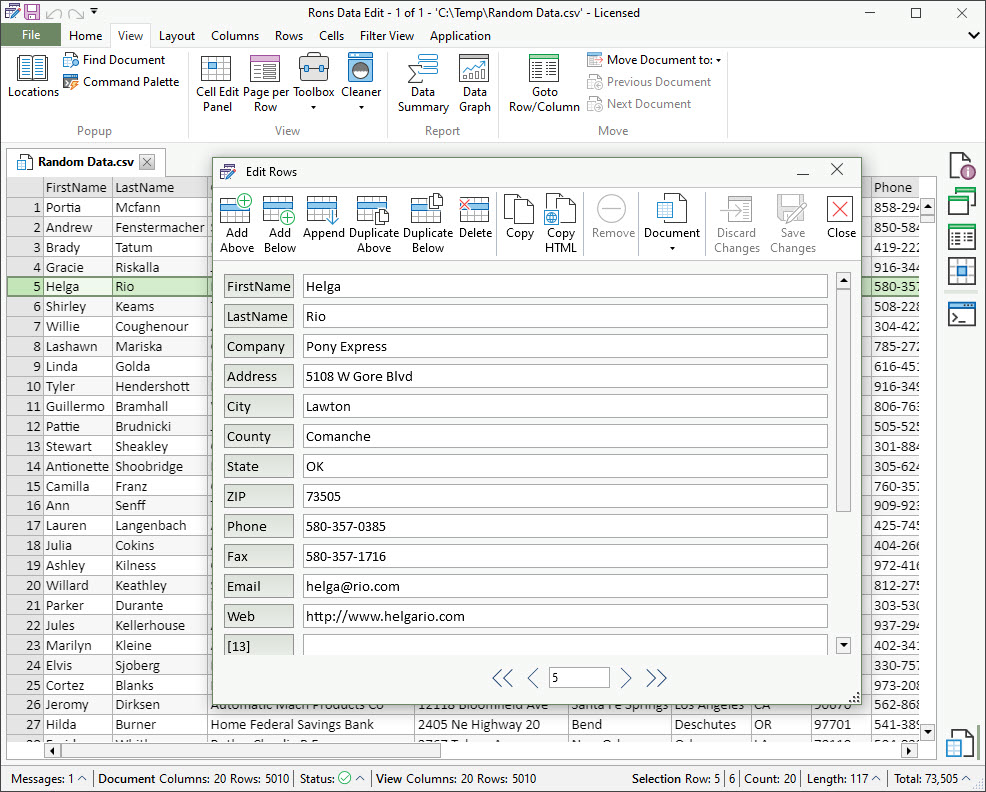Viewport: 986px width, 792px height.
Task: Switch to the Columns ribbon tab
Action: click(x=235, y=36)
